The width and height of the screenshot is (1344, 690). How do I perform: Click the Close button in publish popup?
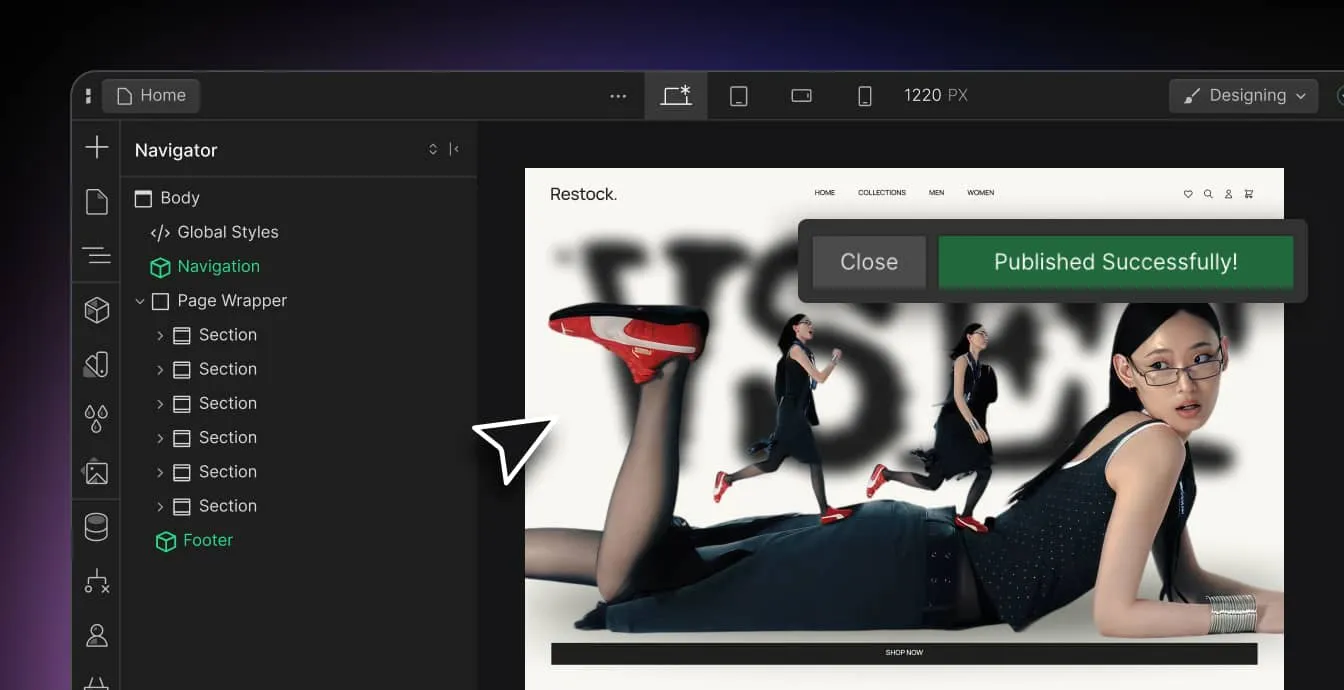(x=869, y=262)
